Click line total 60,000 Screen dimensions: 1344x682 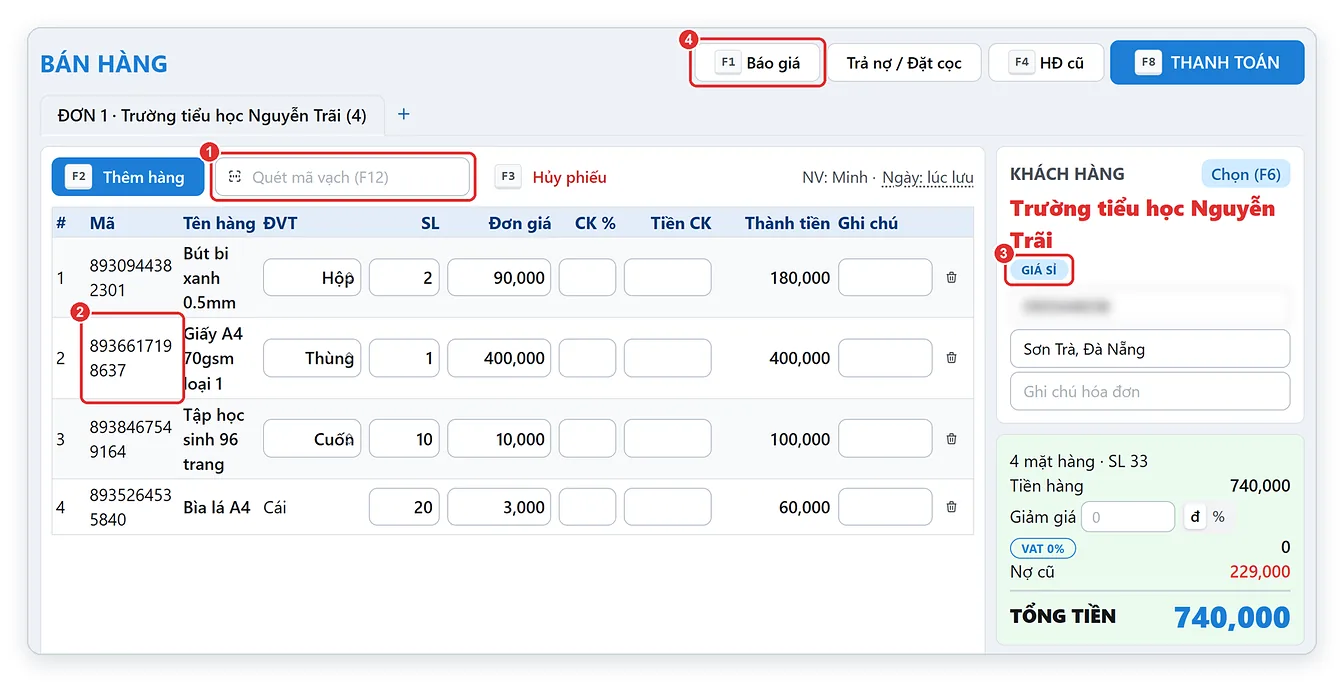804,507
